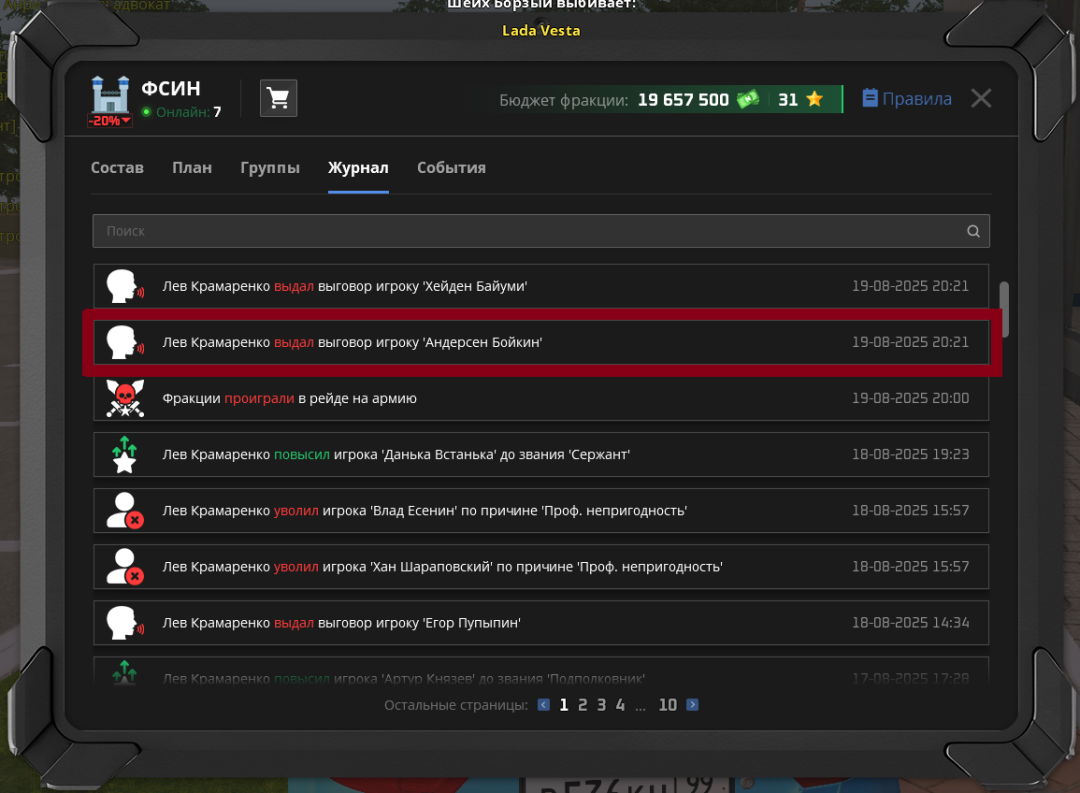Jump to journal page 10
Screen dimensions: 1080x793
(x=667, y=705)
